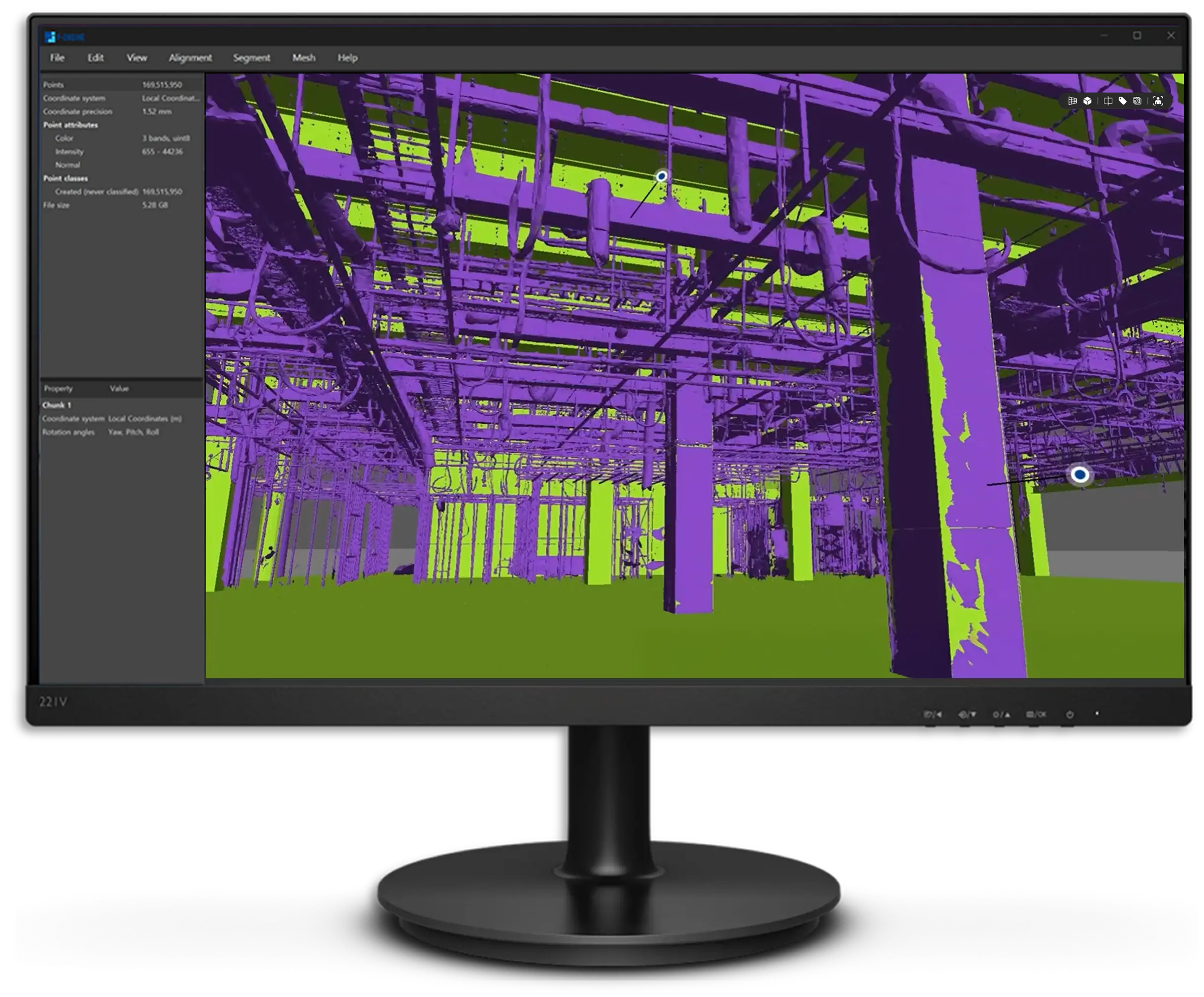Open the Help menu

(347, 58)
